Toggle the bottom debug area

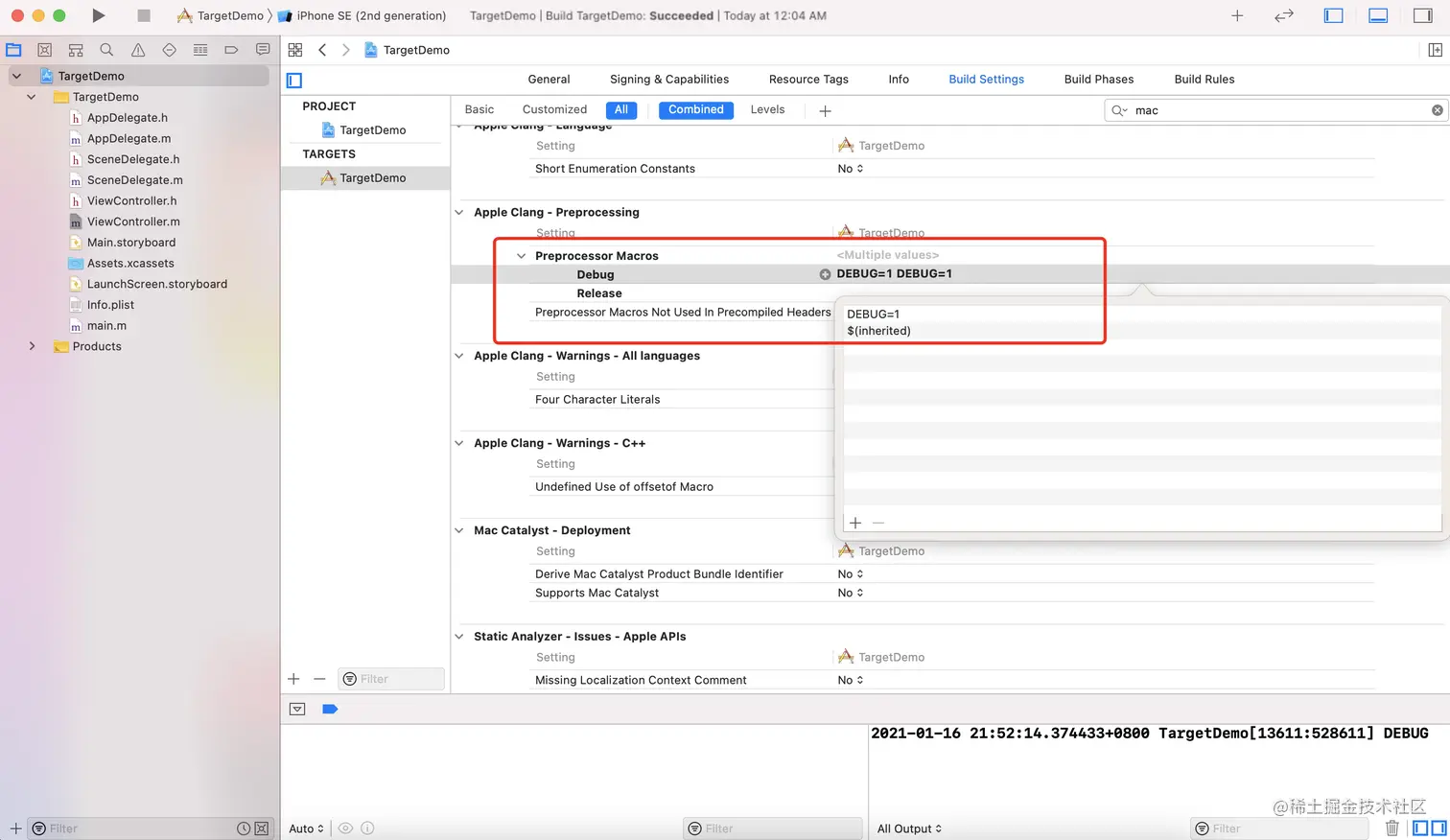pos(1378,15)
